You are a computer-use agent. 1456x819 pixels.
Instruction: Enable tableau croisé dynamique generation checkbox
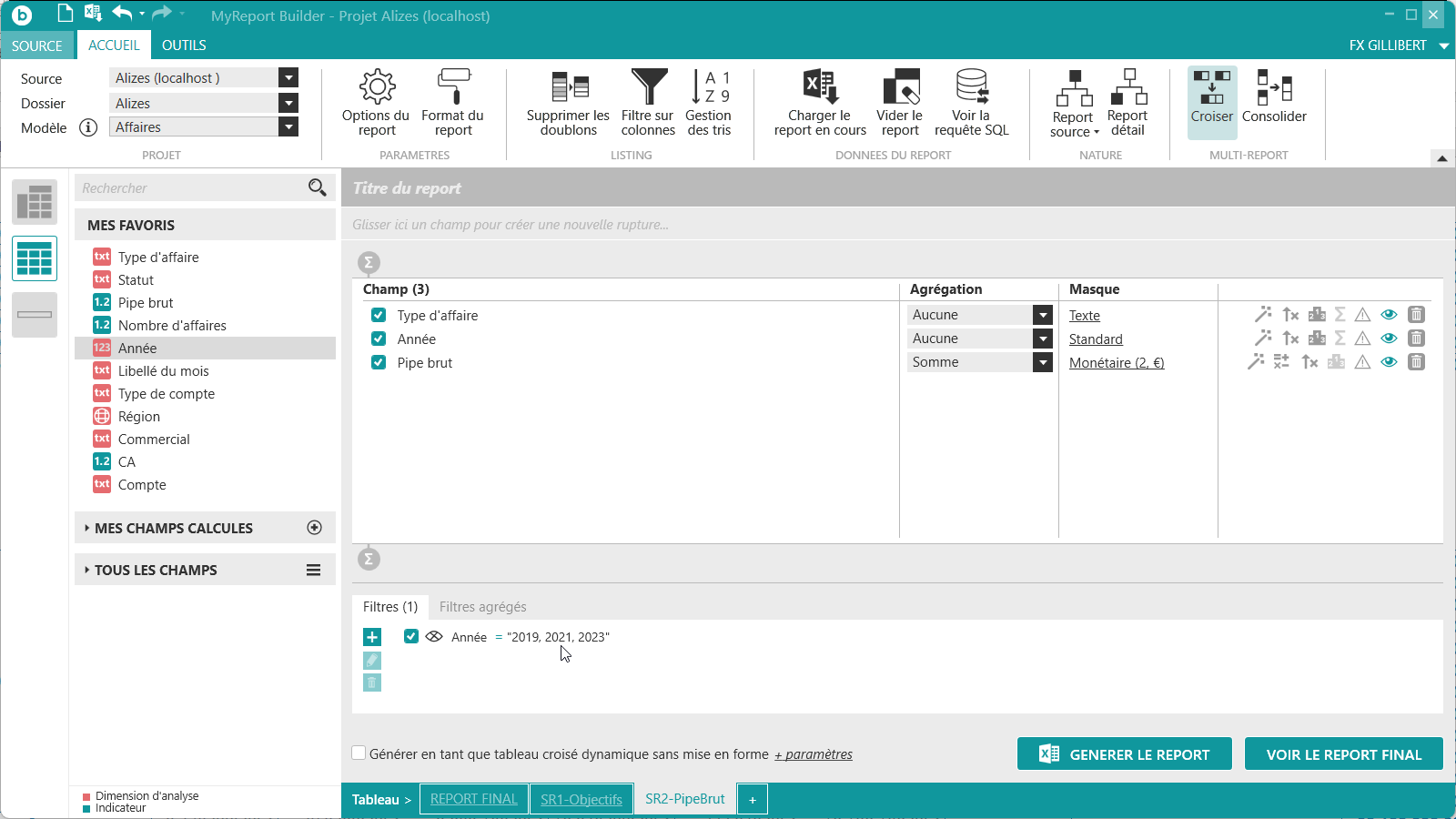point(359,753)
